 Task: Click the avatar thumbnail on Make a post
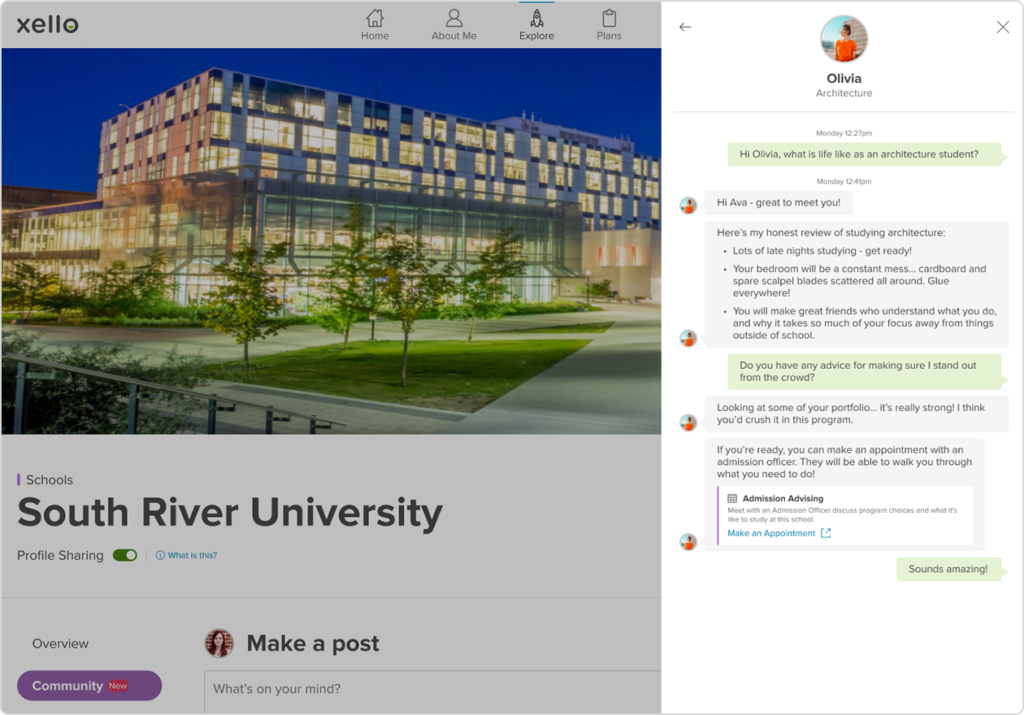(219, 643)
